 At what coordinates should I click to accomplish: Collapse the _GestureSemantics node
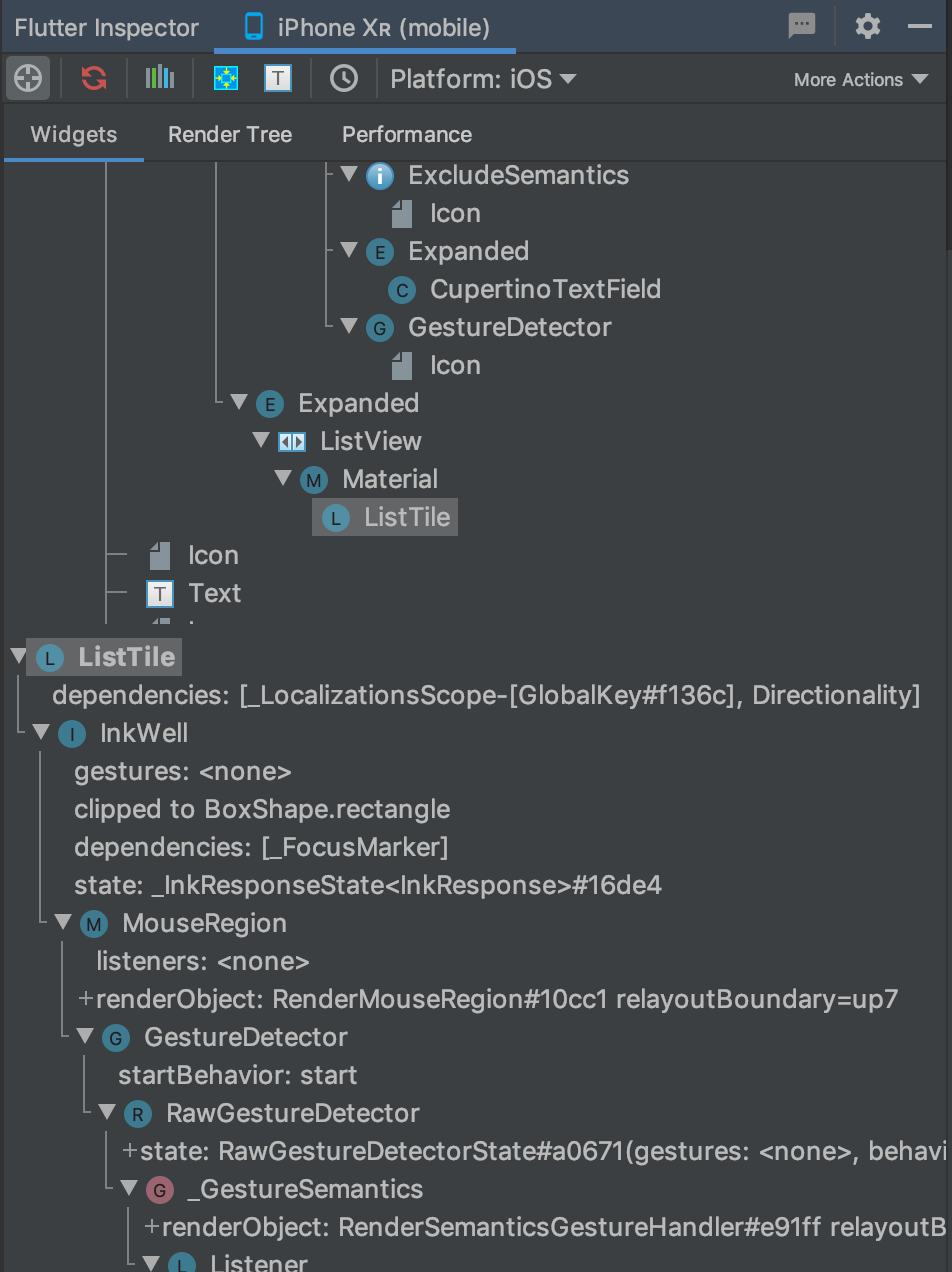(128, 1188)
